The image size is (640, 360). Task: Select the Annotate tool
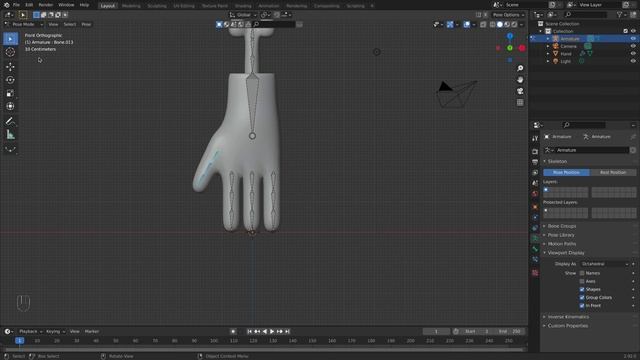pyautogui.click(x=11, y=121)
